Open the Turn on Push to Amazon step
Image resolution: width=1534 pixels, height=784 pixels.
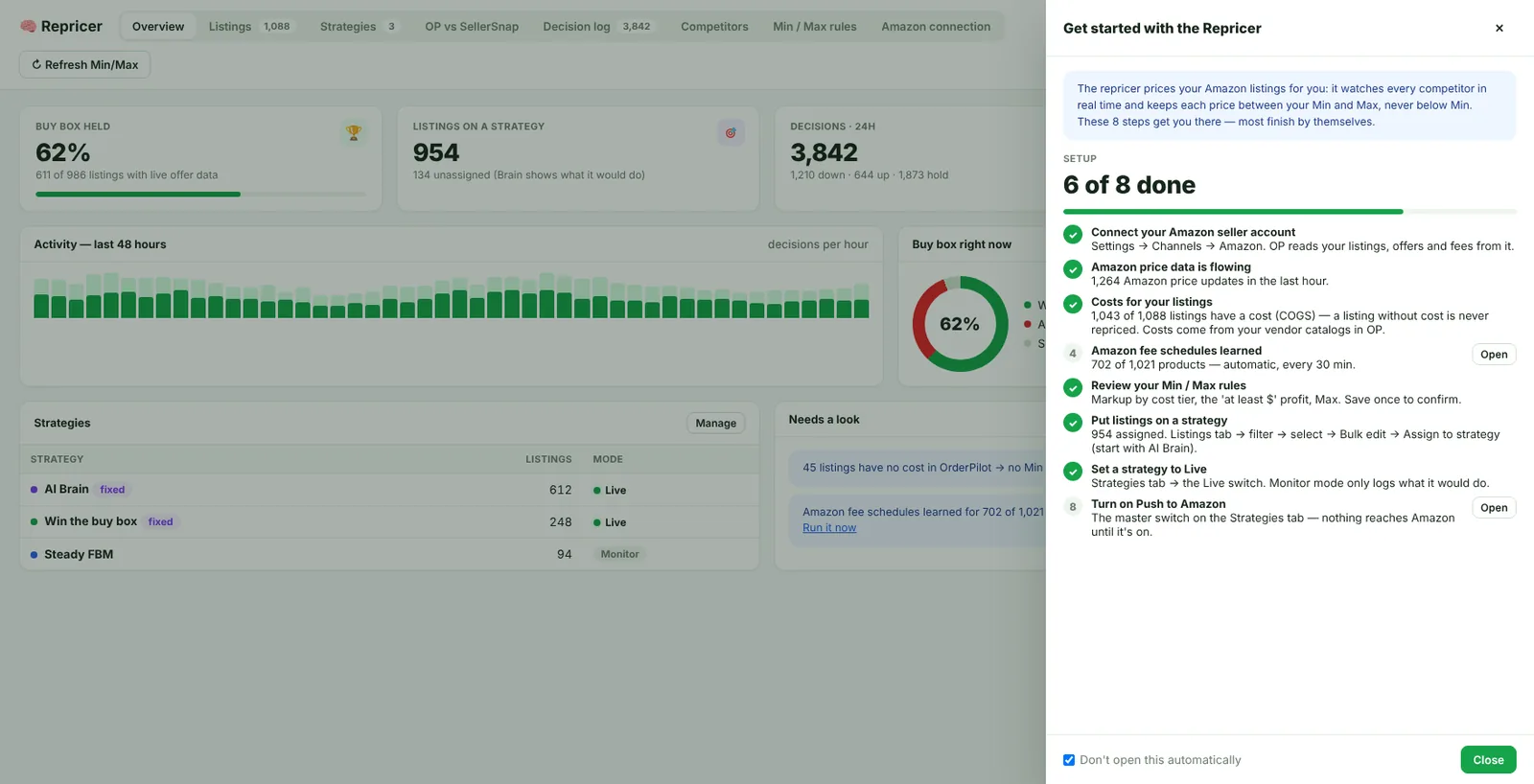1494,508
